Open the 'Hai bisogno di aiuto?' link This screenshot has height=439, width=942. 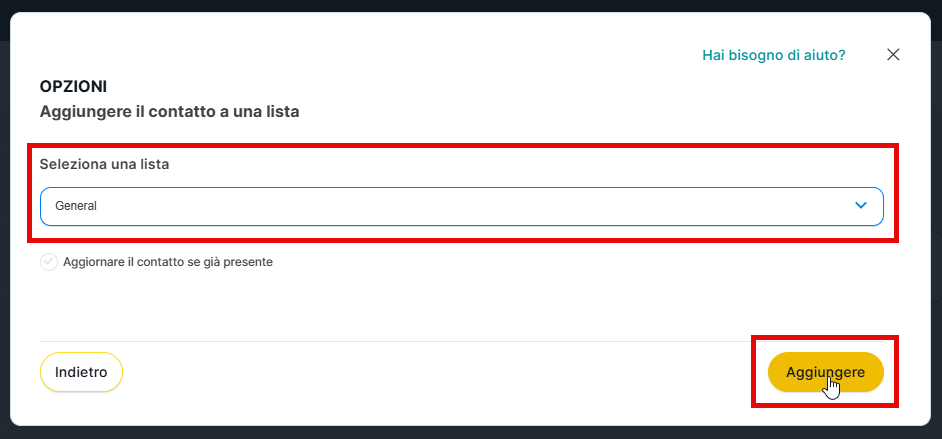point(773,55)
